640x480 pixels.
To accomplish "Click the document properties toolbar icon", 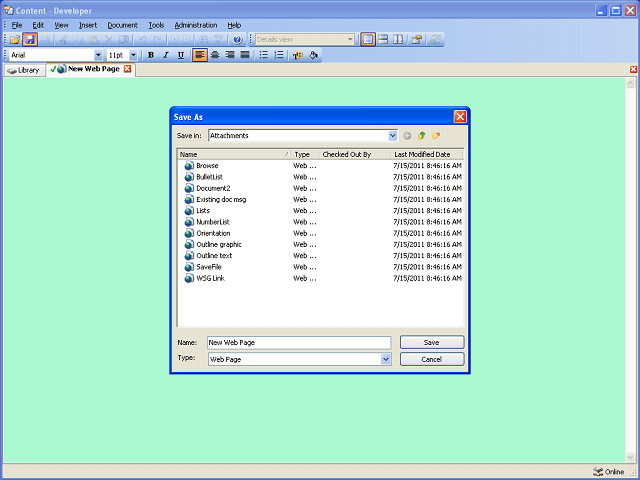I will pos(417,40).
